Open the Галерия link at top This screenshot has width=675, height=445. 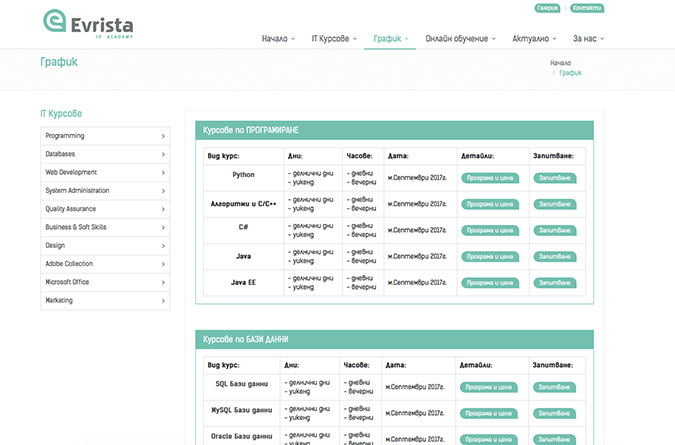547,8
